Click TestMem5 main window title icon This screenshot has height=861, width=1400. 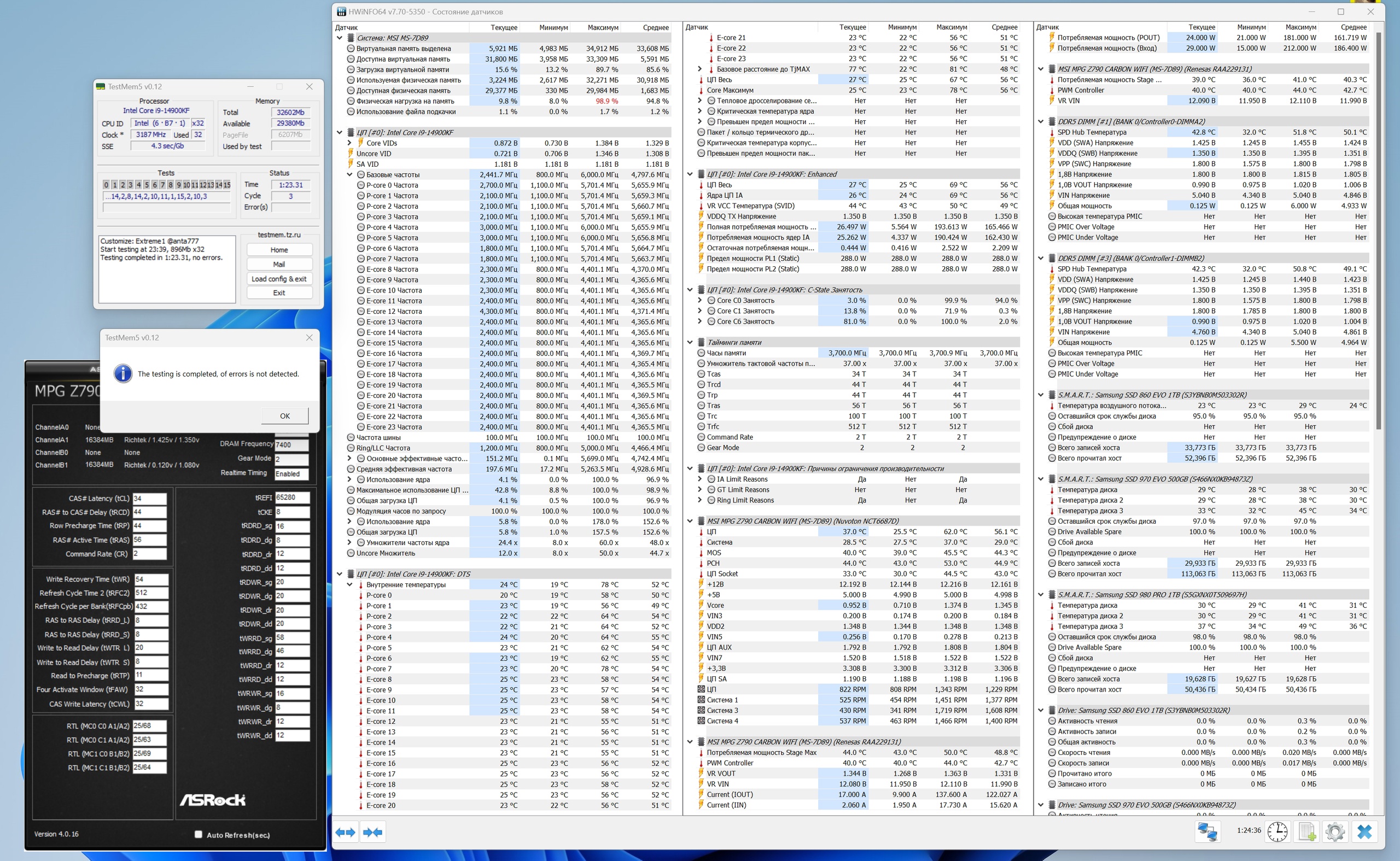coord(101,86)
